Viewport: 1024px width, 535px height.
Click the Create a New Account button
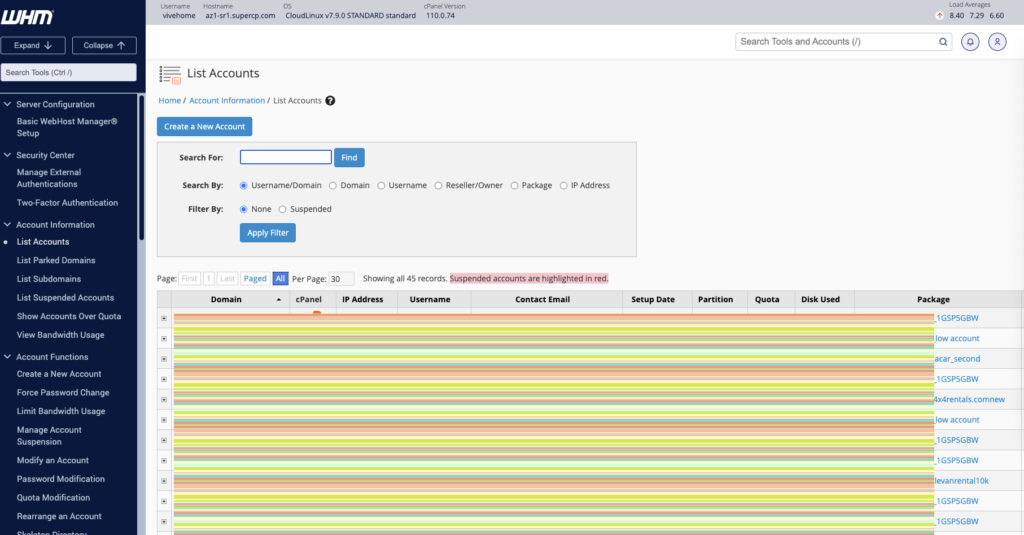click(204, 127)
